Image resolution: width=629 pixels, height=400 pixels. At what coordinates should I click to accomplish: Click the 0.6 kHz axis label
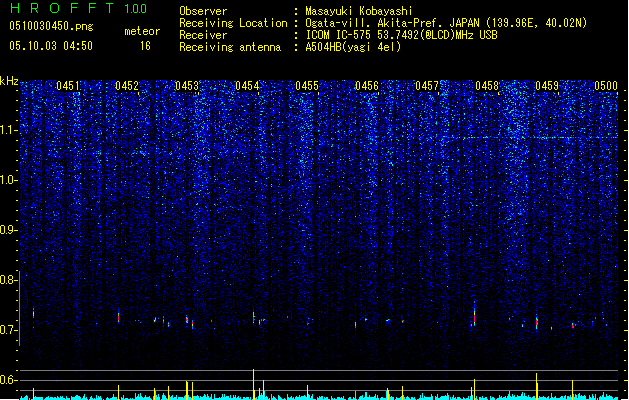9,380
